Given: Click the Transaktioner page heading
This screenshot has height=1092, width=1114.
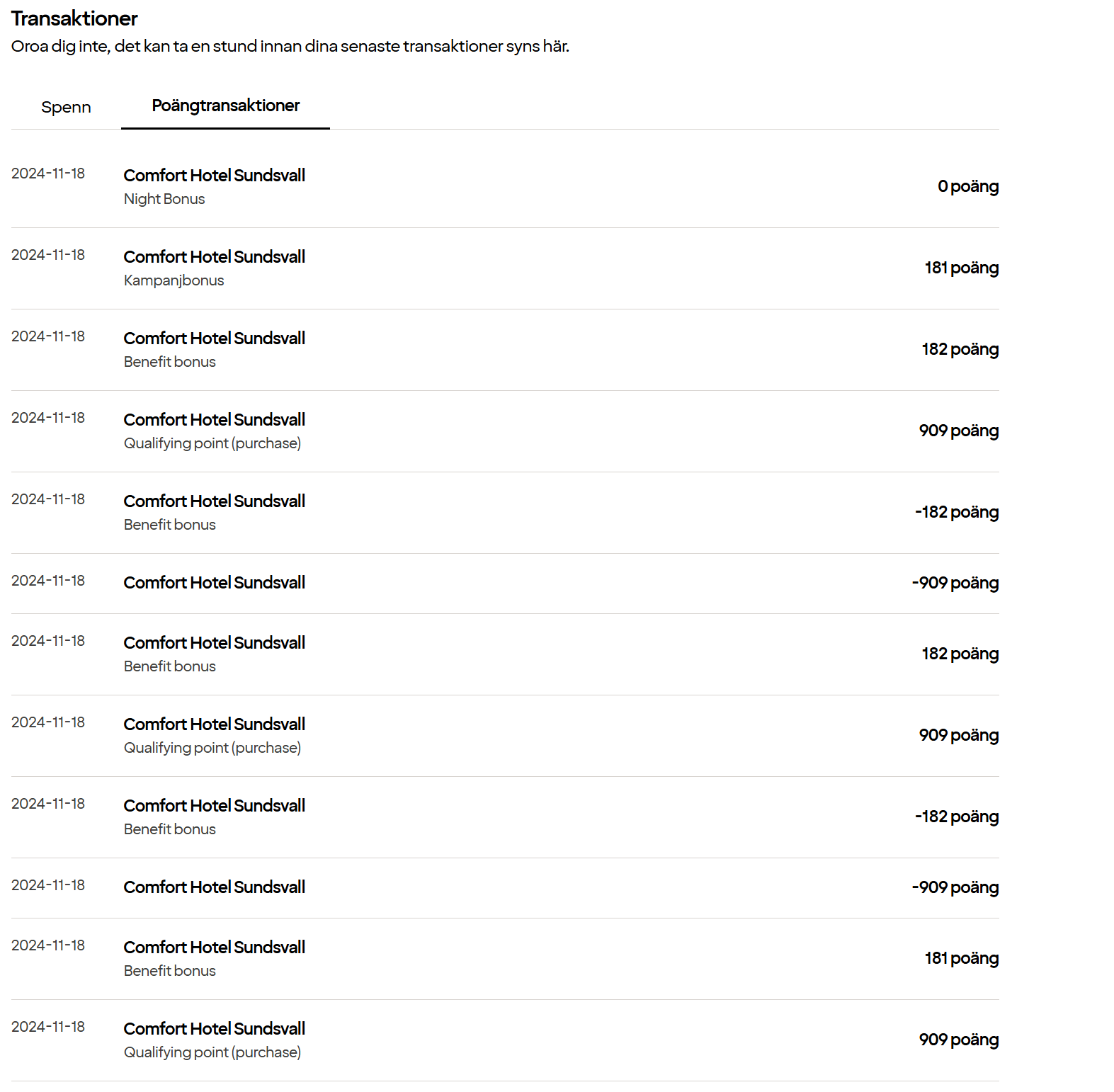Looking at the screenshot, I should click(x=74, y=18).
